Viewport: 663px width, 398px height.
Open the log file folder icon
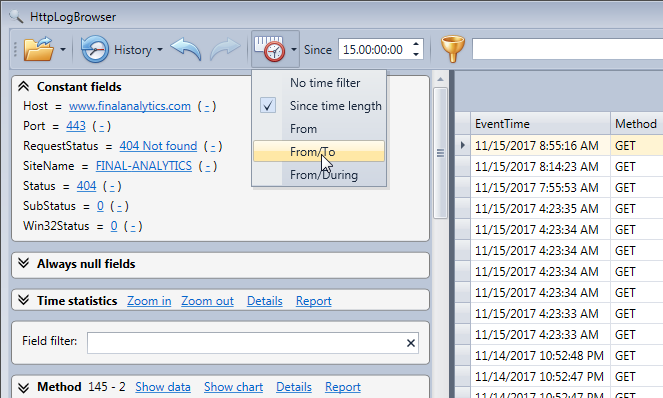pyautogui.click(x=38, y=49)
